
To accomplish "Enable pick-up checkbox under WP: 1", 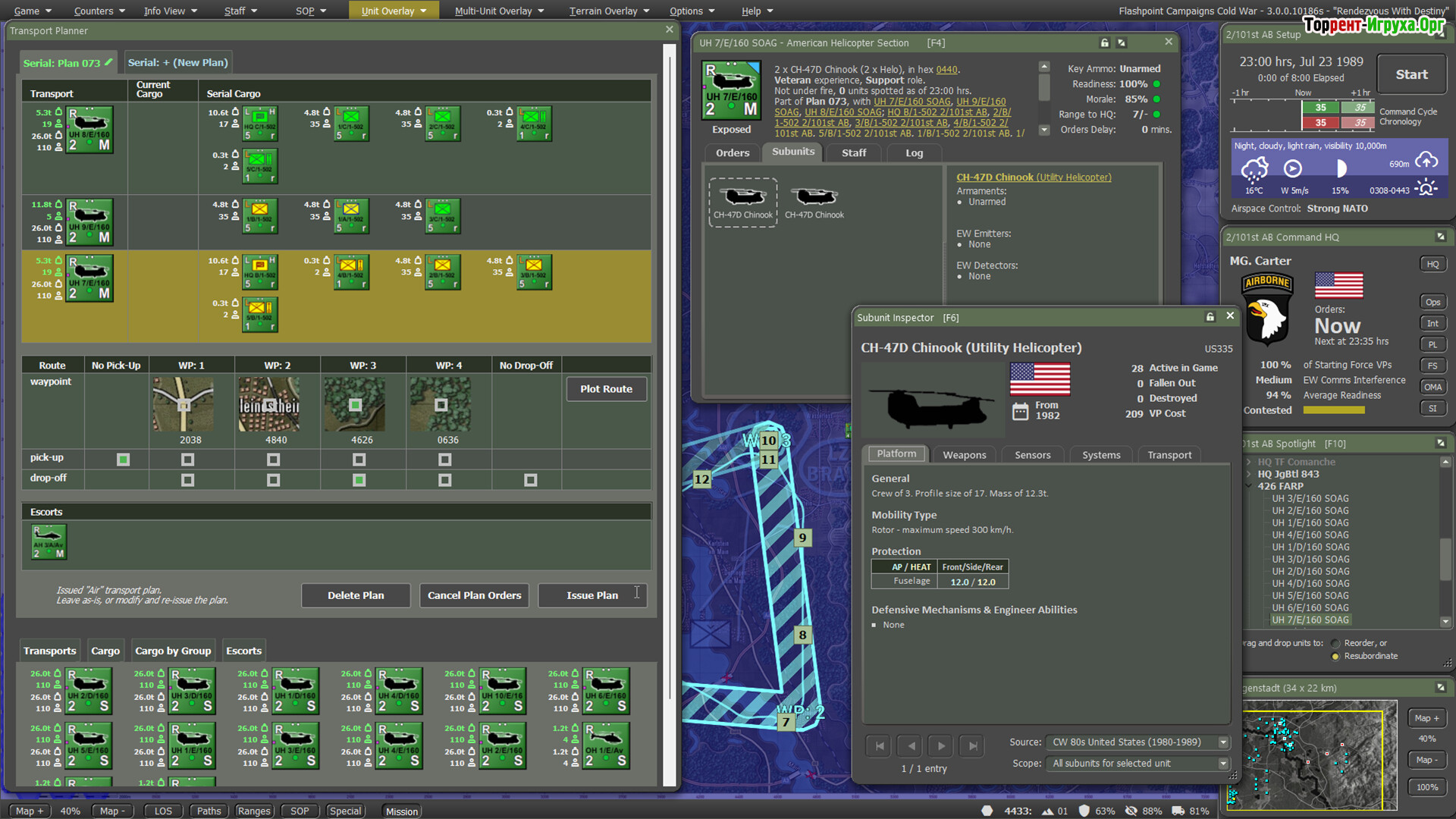I will tap(187, 460).
